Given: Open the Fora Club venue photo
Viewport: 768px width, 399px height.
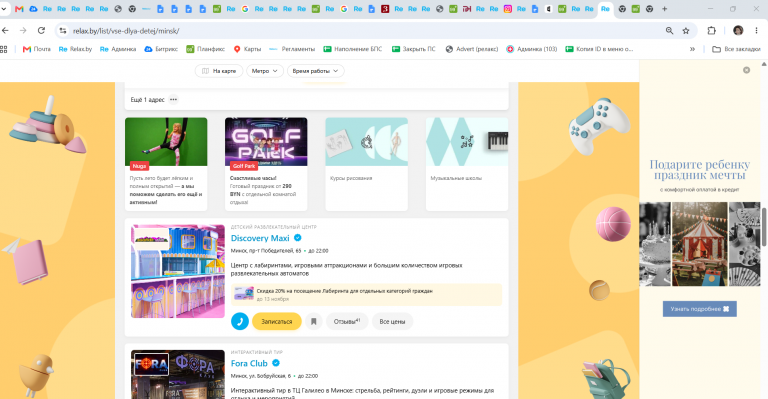Looking at the screenshot, I should pyautogui.click(x=178, y=374).
